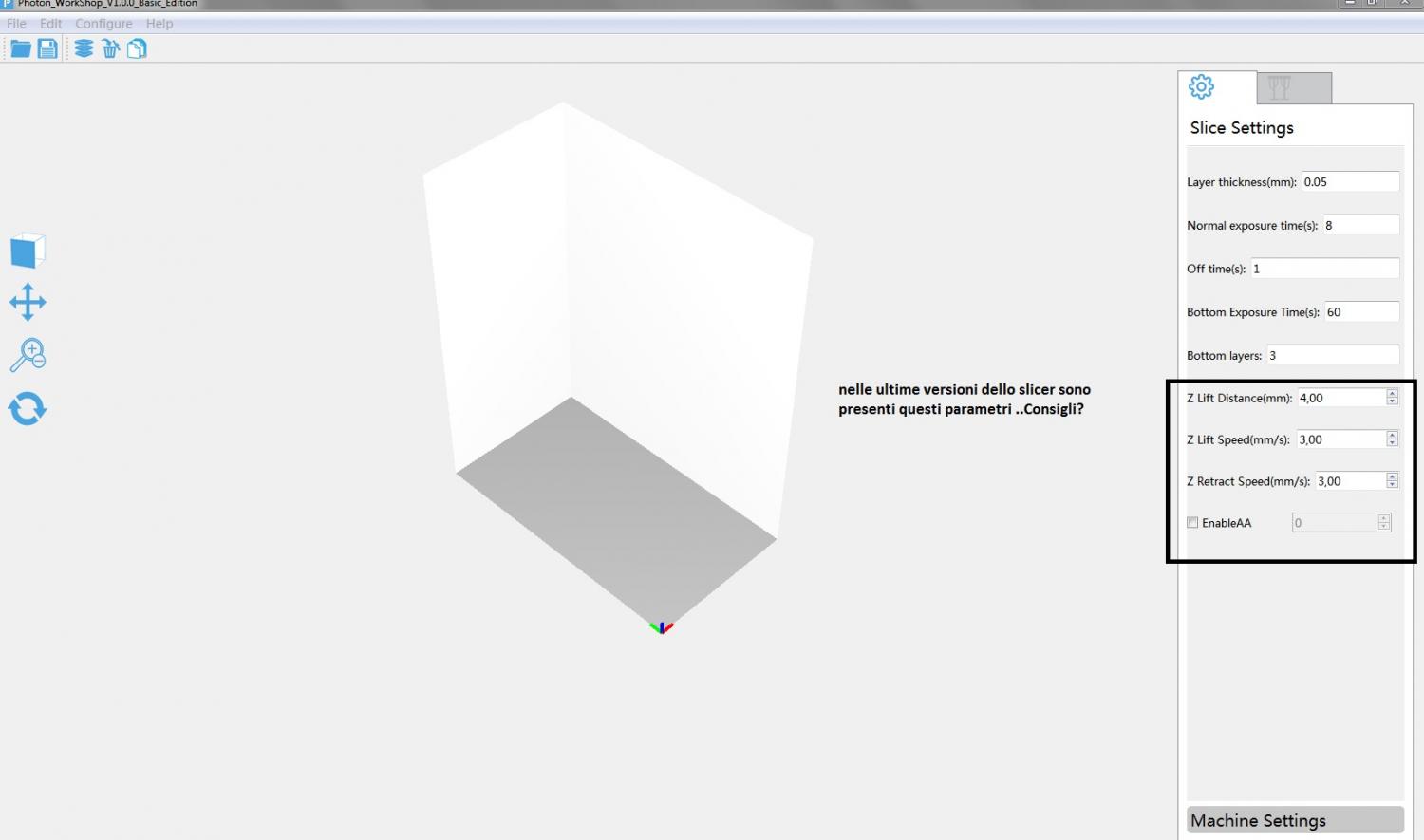
Task: Select the blue cube view tool
Action: (28, 252)
